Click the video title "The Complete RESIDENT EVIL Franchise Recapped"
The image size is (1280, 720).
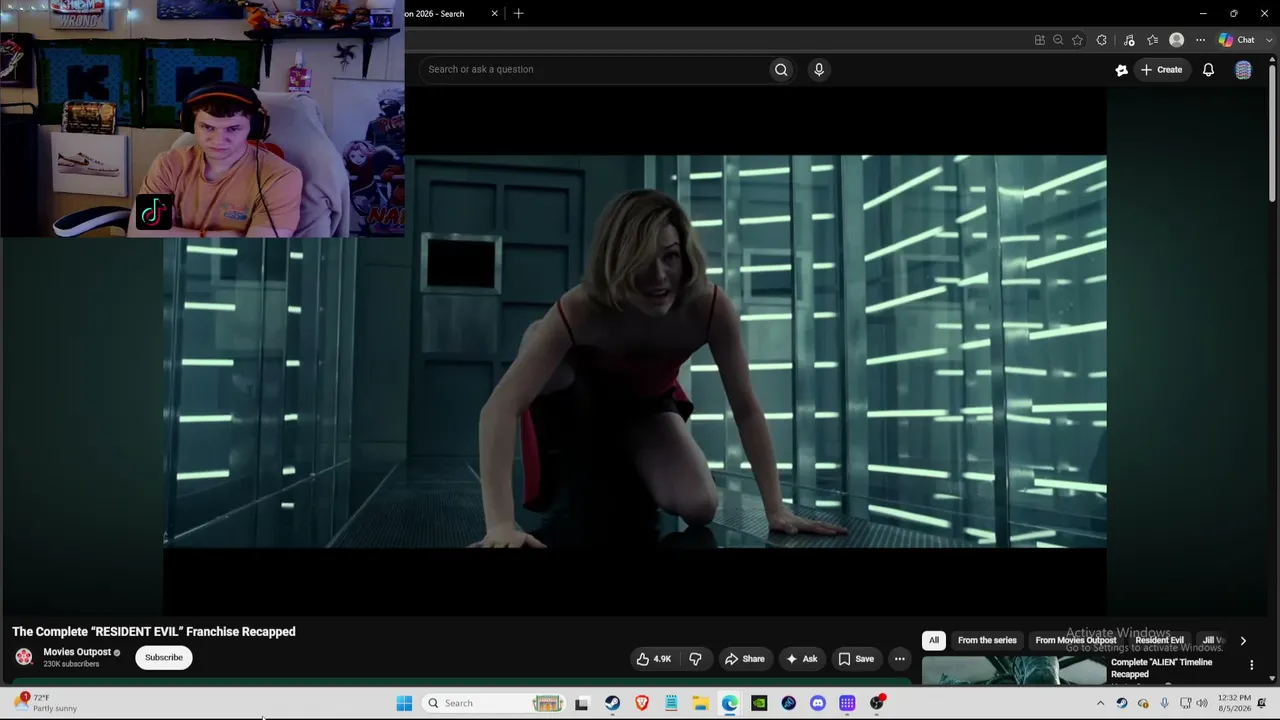(154, 632)
